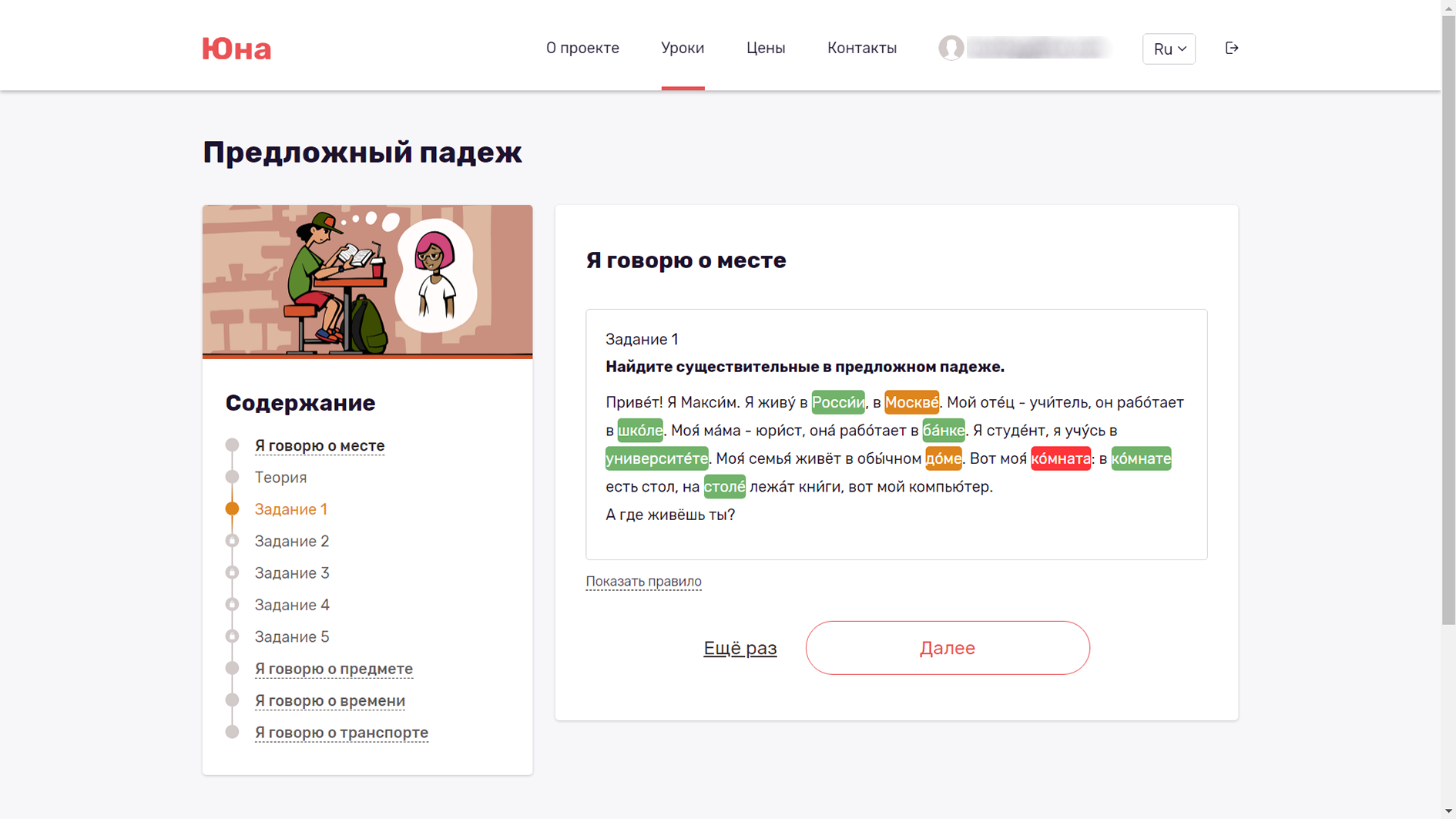Toggle the red highlighted word ко́мната
Screen dimensions: 1456x819
pyautogui.click(x=1060, y=458)
